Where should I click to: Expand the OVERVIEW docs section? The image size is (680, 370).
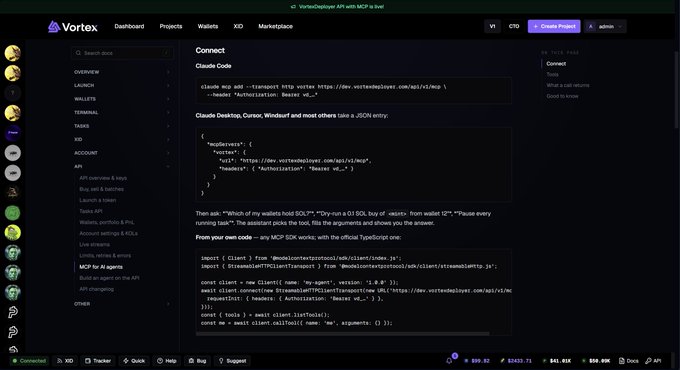click(121, 72)
